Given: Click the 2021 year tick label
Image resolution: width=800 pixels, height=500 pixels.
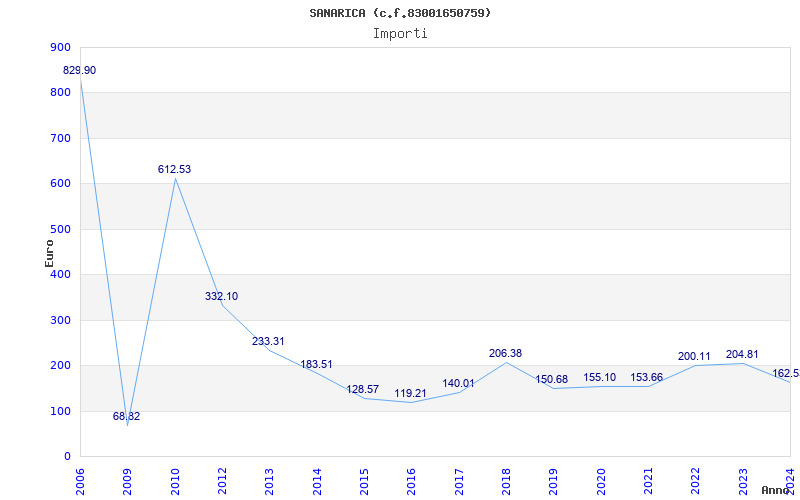Looking at the screenshot, I should 648,481.
